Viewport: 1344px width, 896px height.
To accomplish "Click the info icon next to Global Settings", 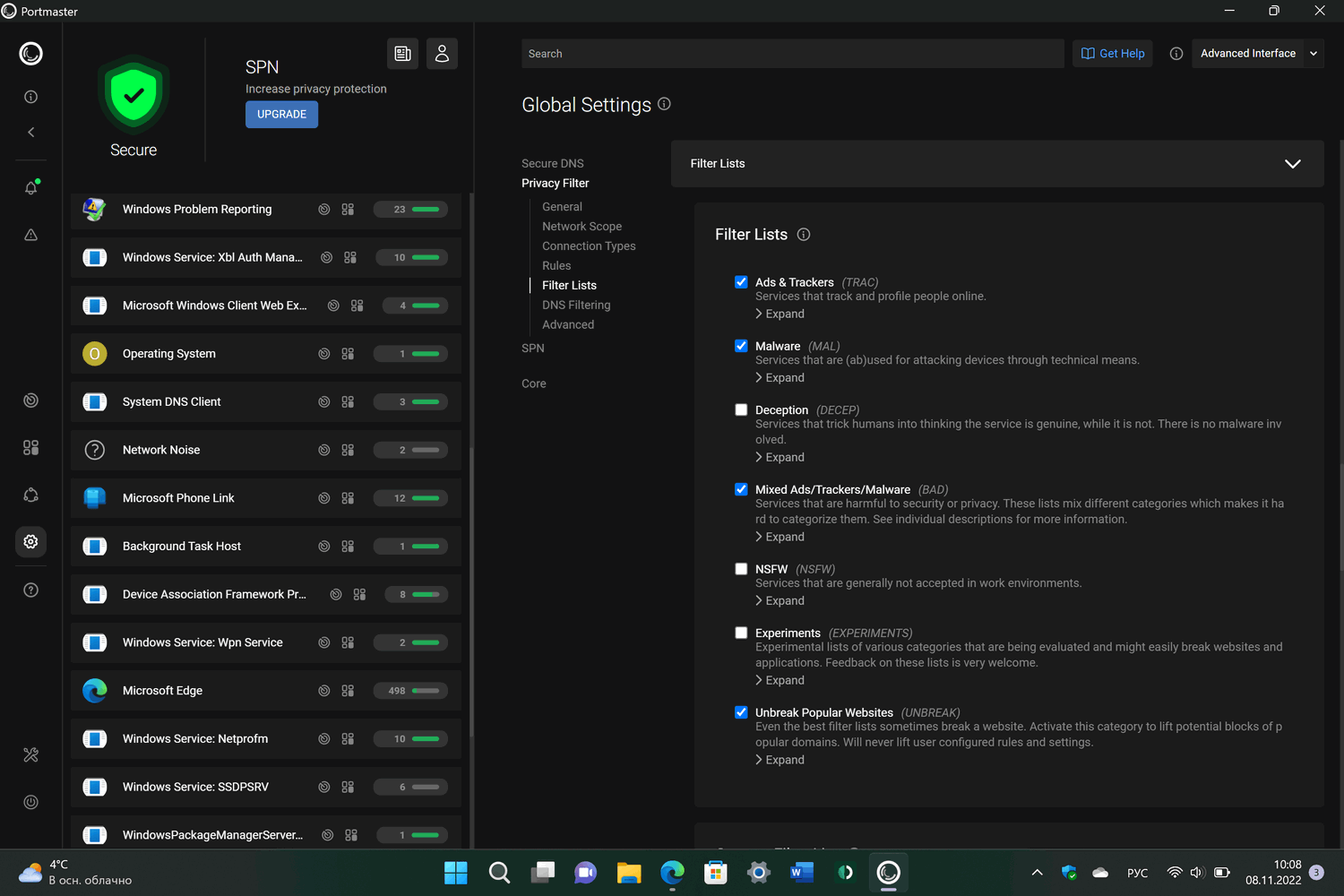I will point(664,104).
